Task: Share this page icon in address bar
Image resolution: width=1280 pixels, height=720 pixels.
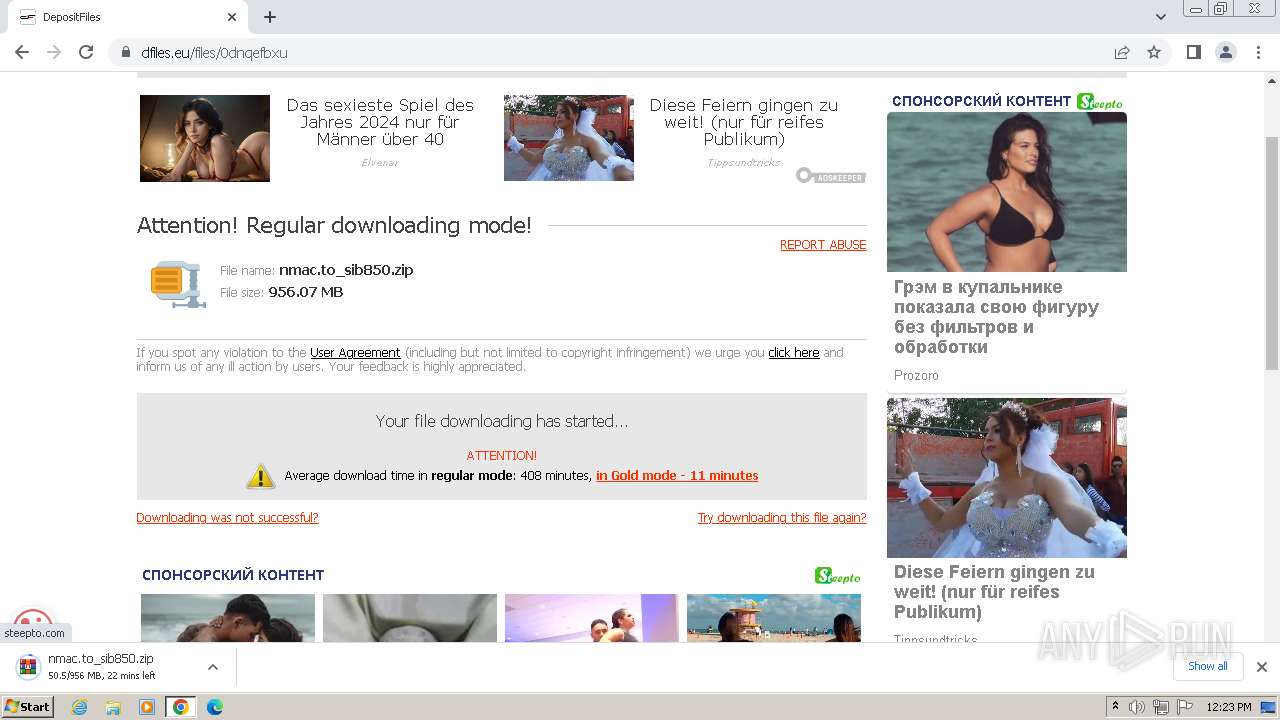Action: tap(1122, 52)
